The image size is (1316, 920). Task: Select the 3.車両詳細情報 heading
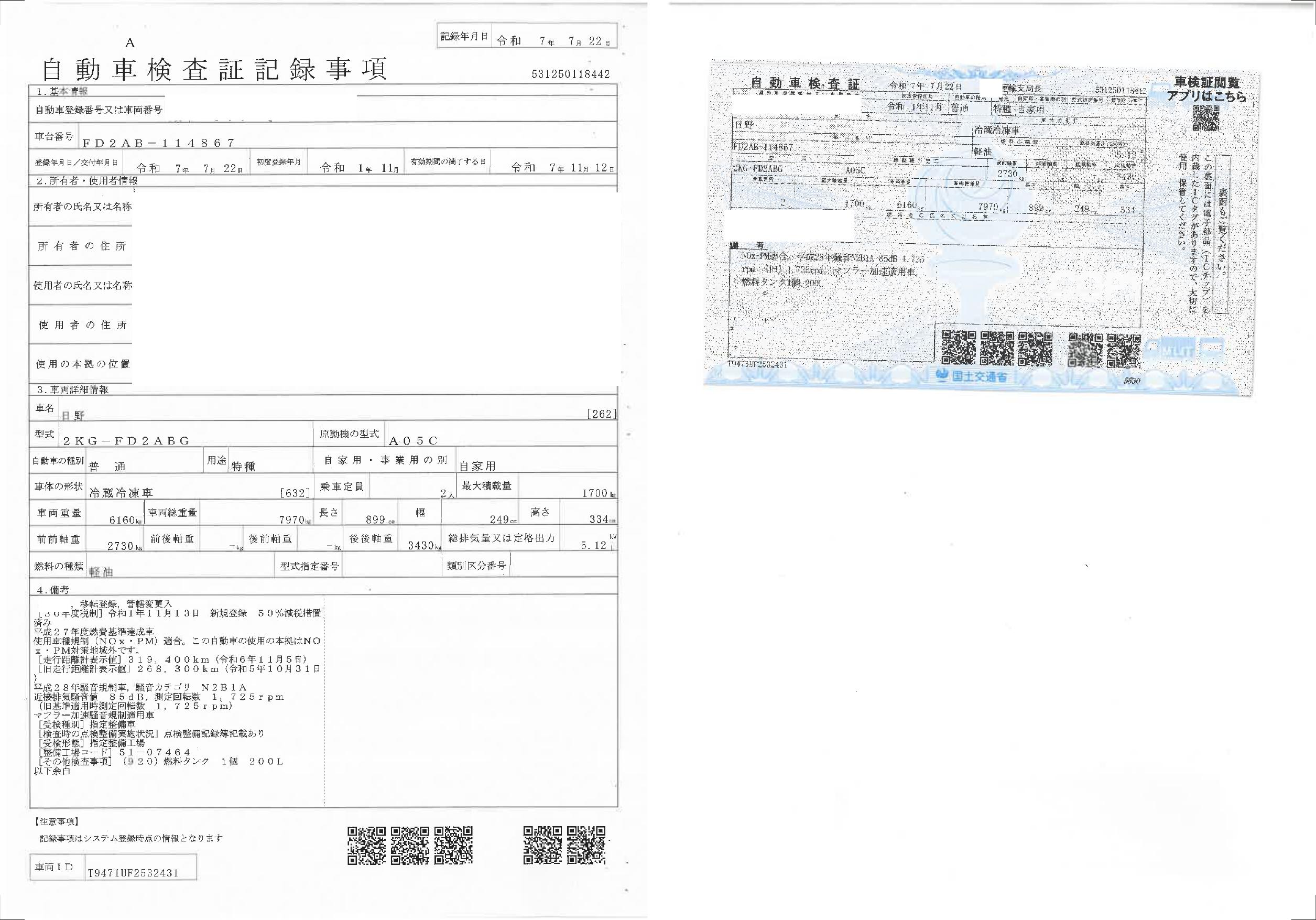point(72,390)
